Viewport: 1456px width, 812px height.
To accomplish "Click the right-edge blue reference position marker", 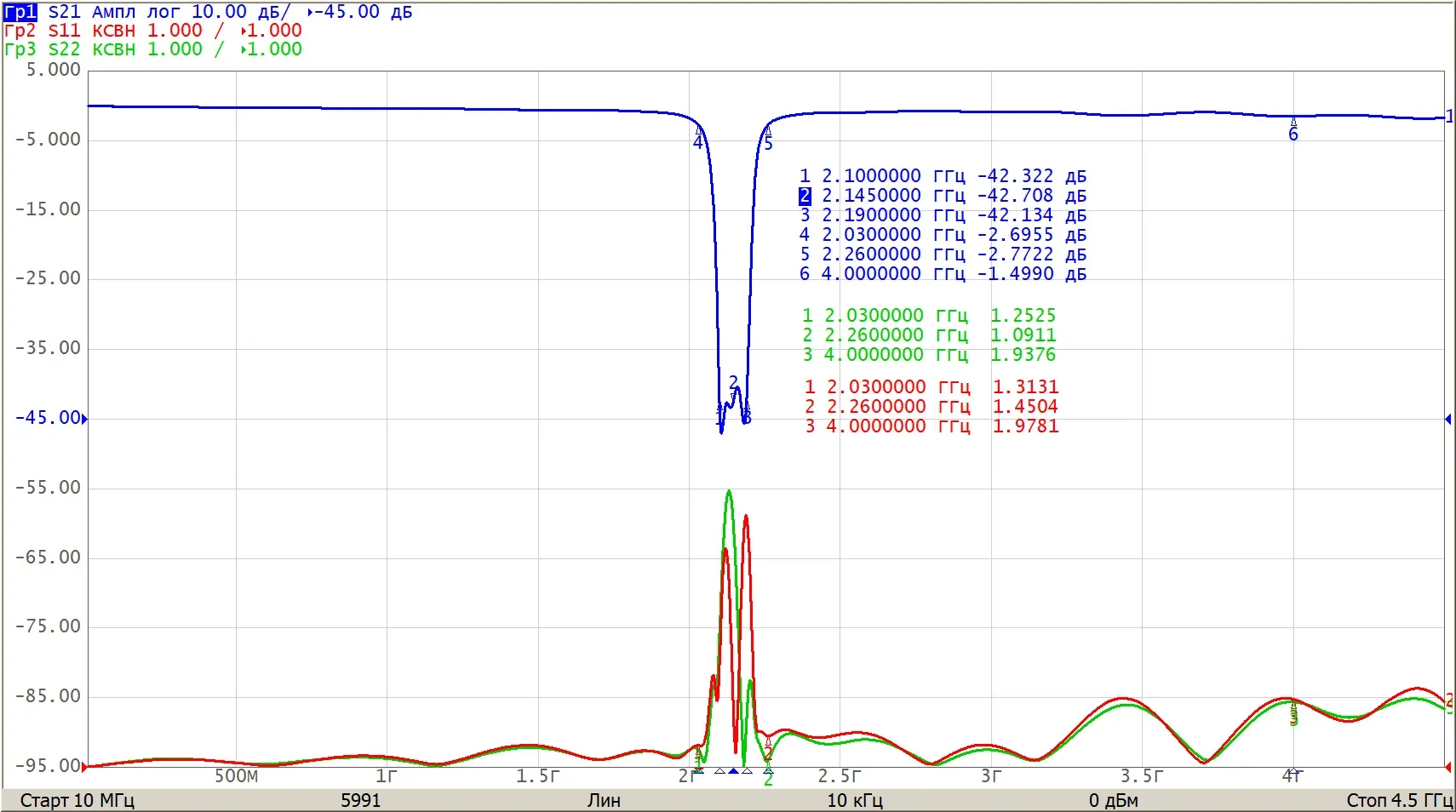I will coord(1448,419).
